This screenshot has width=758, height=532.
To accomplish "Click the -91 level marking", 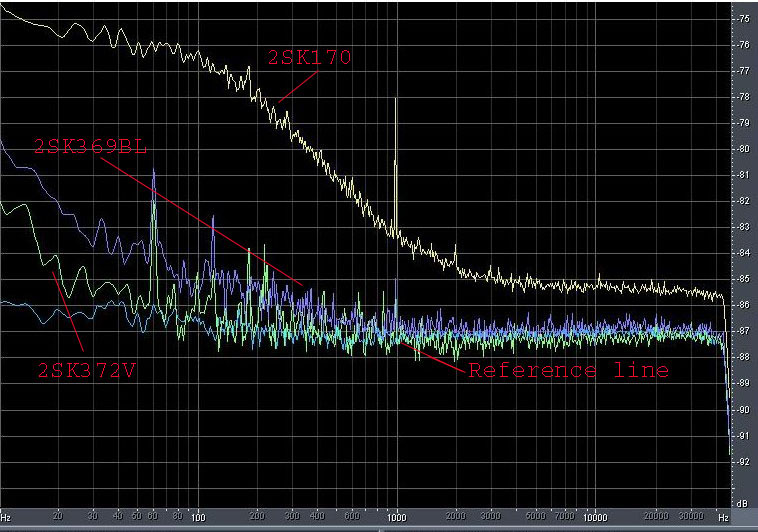I will pyautogui.click(x=743, y=436).
